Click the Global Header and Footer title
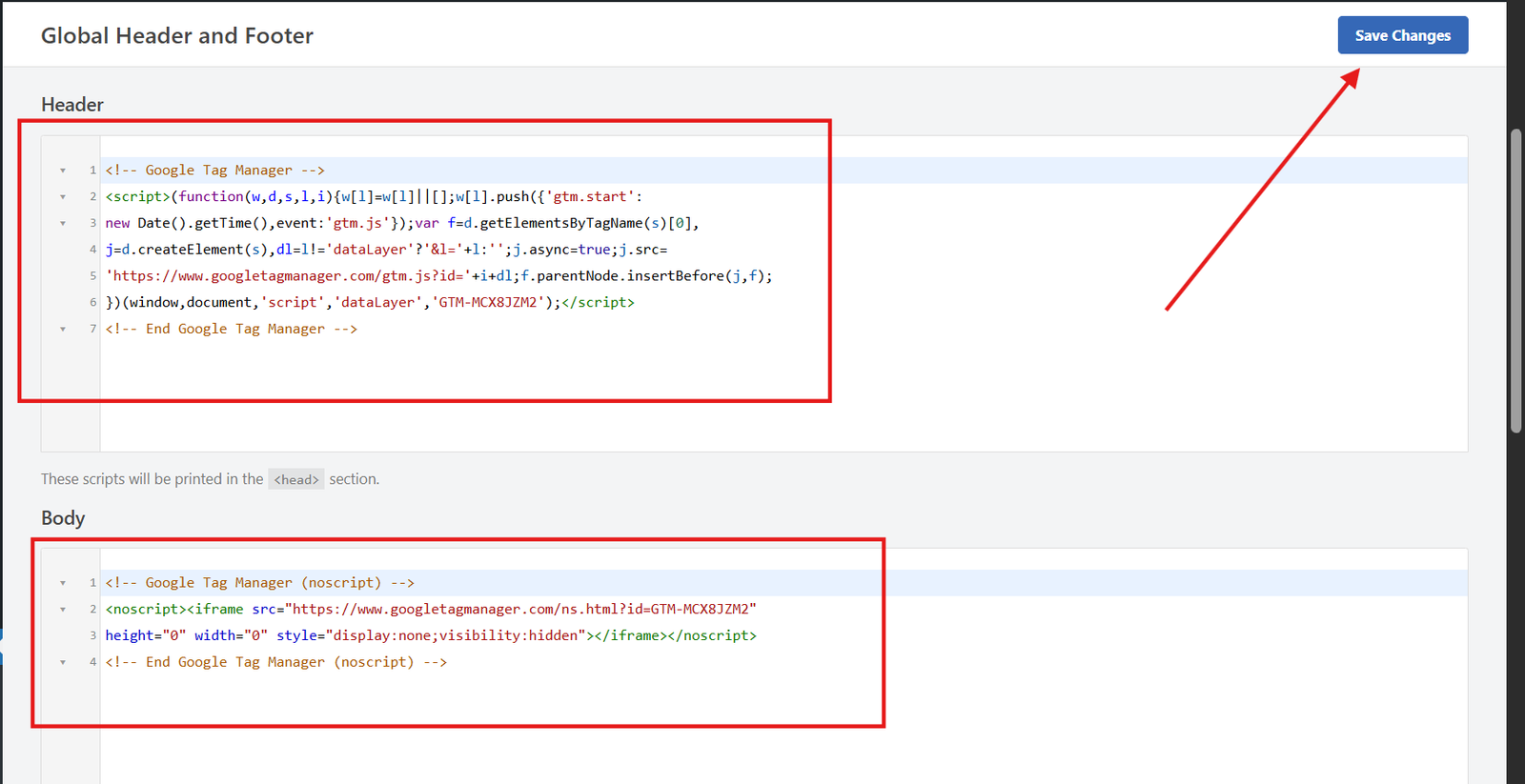Image resolution: width=1525 pixels, height=784 pixels. coord(177,35)
